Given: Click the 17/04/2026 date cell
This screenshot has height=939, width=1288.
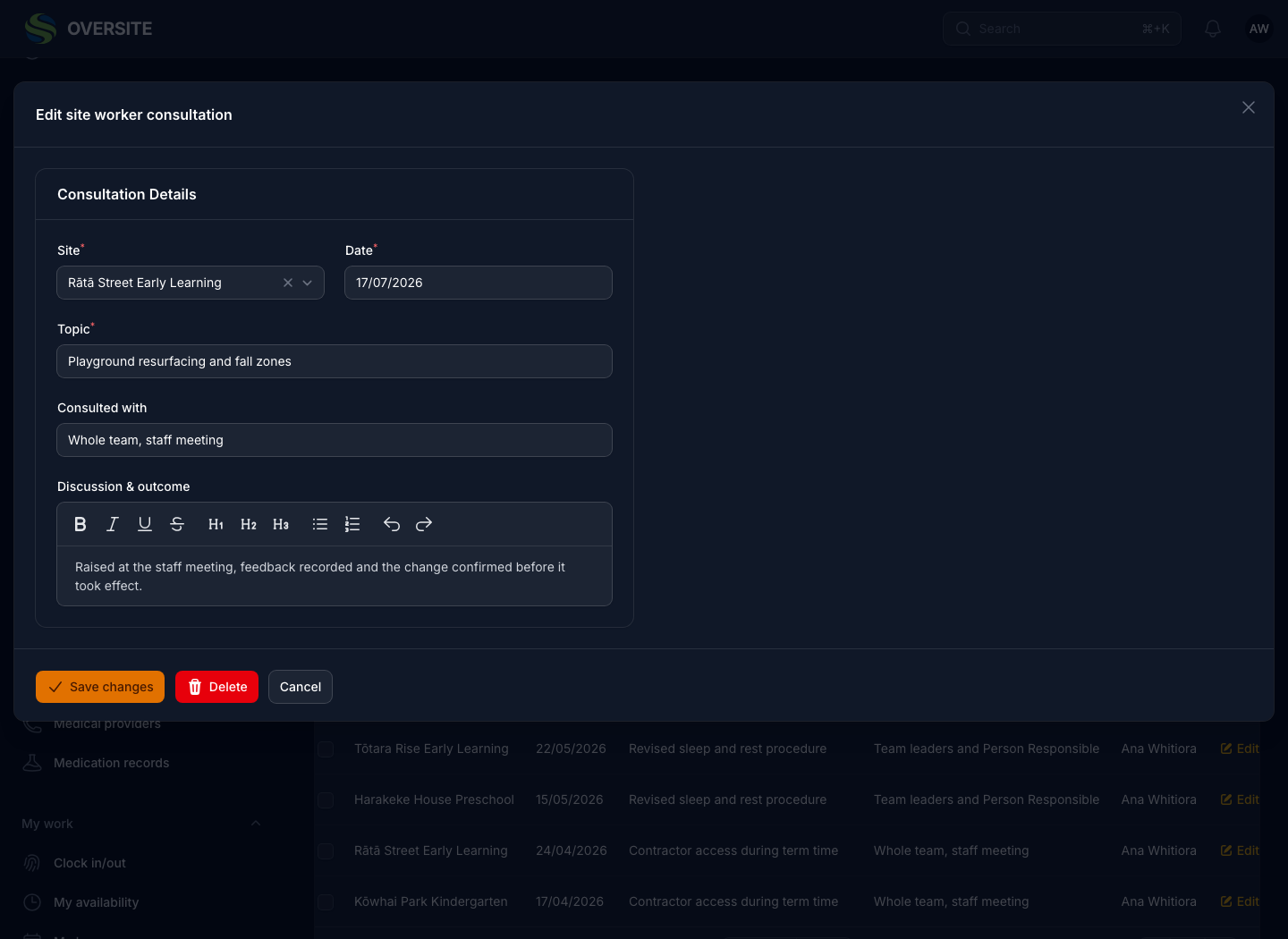Looking at the screenshot, I should (x=570, y=901).
